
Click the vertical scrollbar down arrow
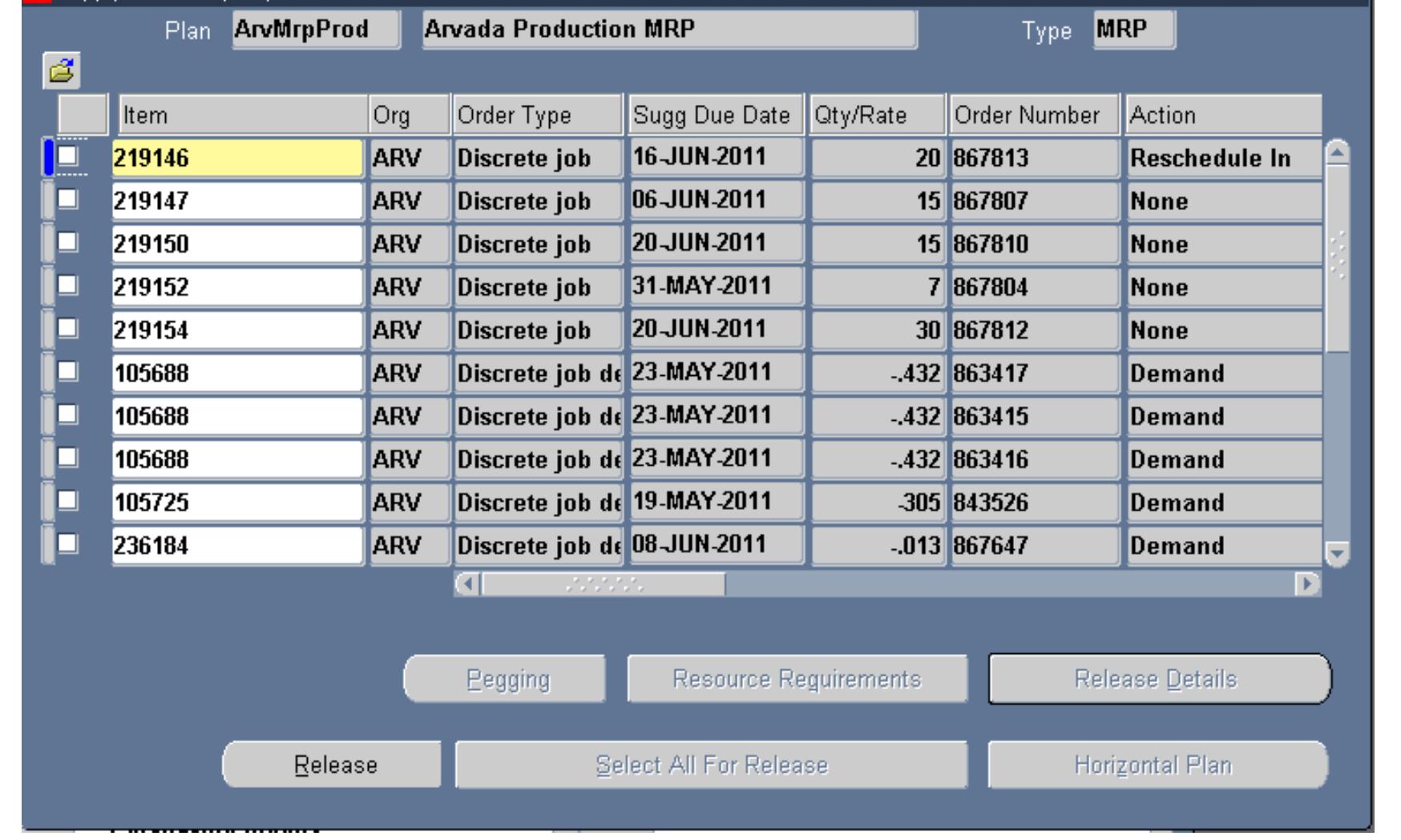(x=1337, y=553)
